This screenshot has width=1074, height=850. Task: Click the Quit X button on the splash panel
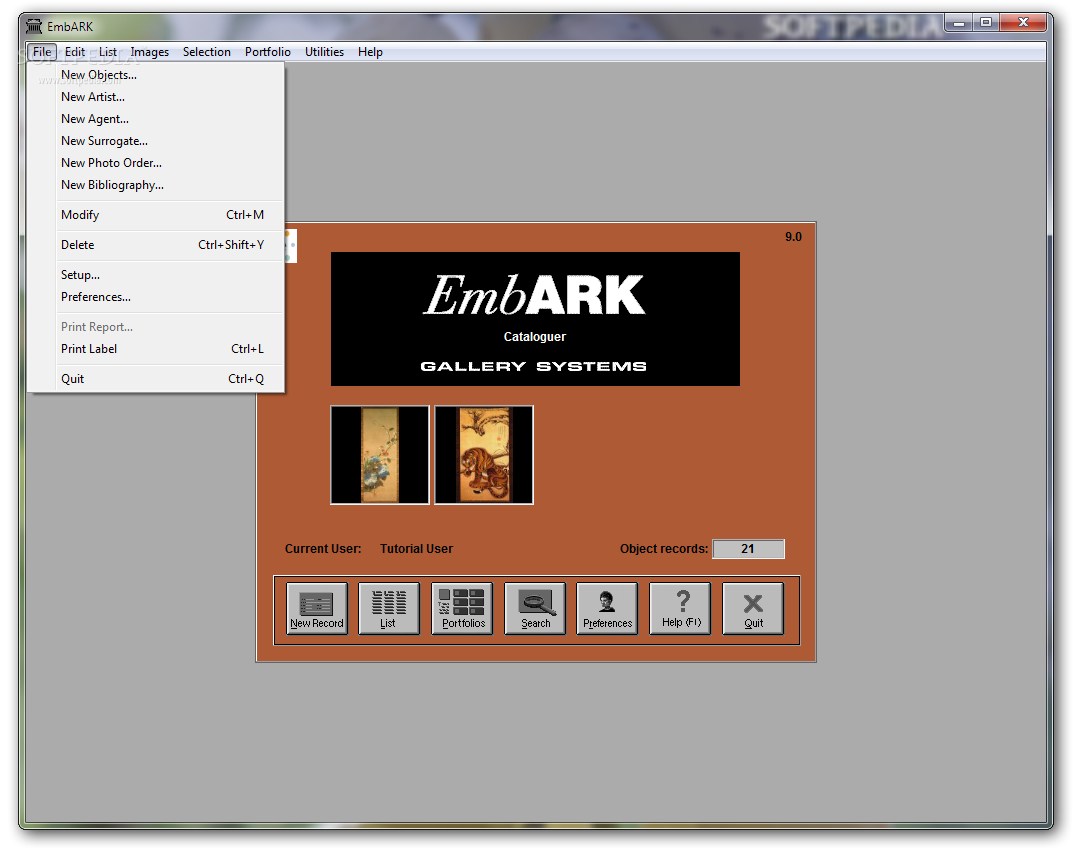(753, 608)
